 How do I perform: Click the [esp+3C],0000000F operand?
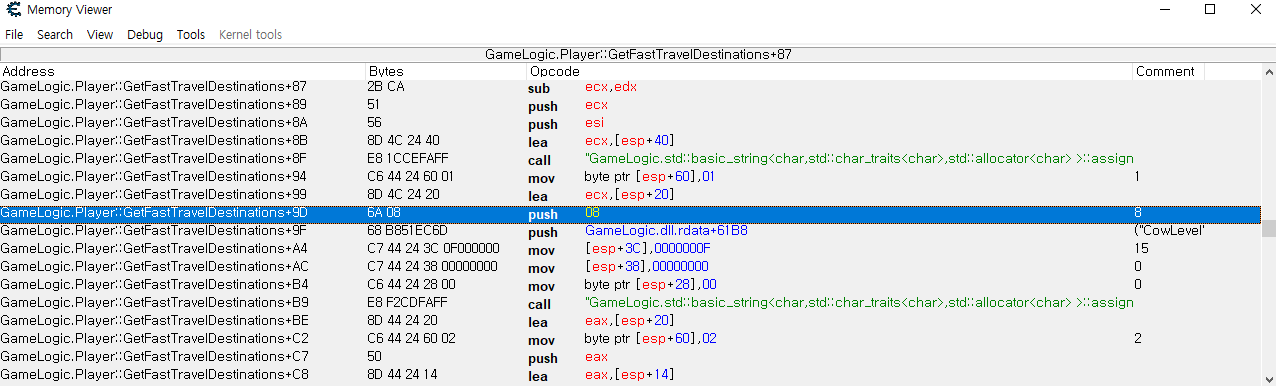point(647,249)
